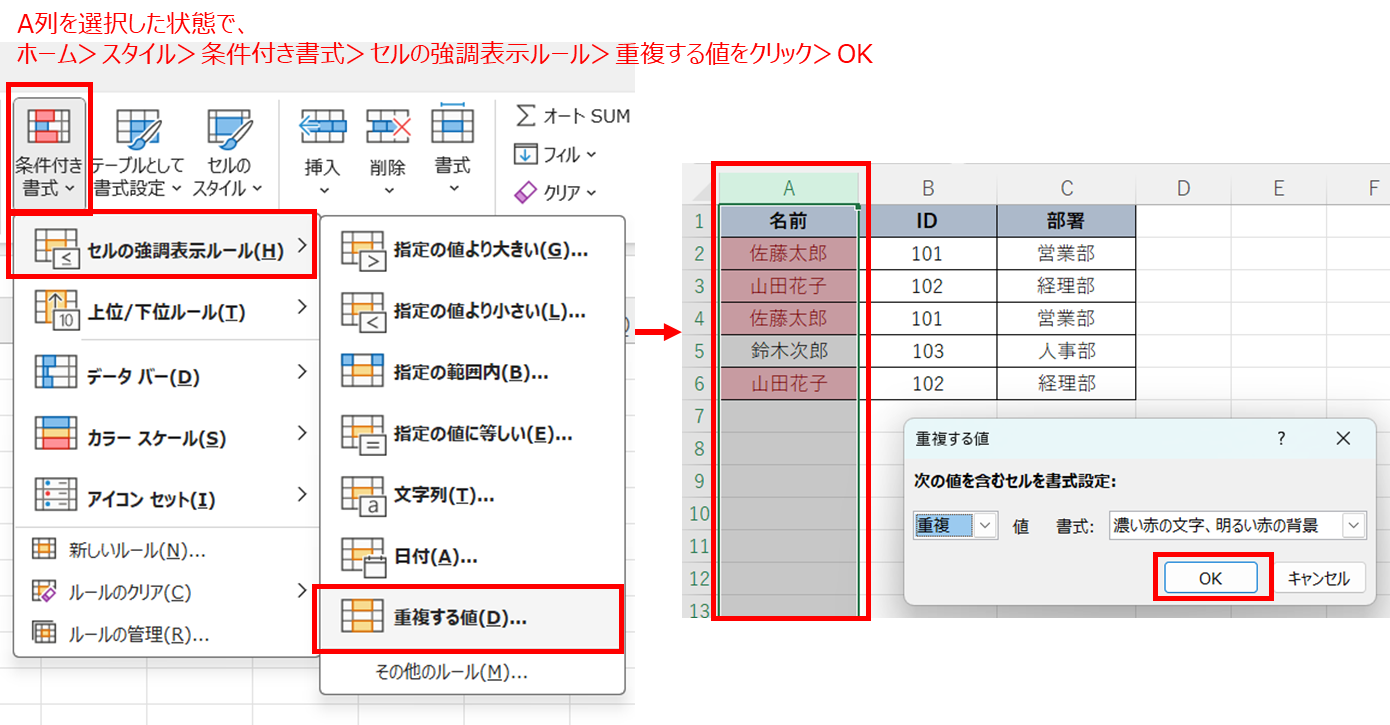Viewport: 1390px width, 725px height.
Task: Select 日付 date rule
Action: pos(472,556)
